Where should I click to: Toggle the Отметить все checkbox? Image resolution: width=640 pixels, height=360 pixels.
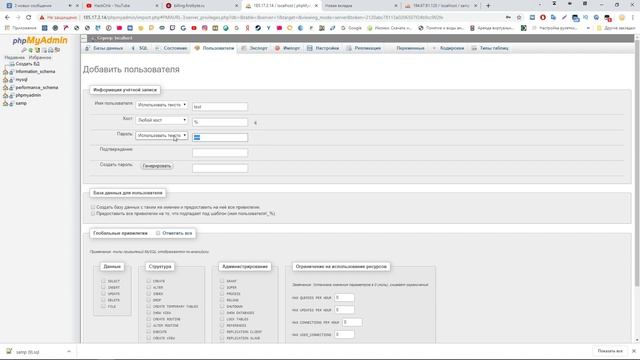[x=158, y=233]
